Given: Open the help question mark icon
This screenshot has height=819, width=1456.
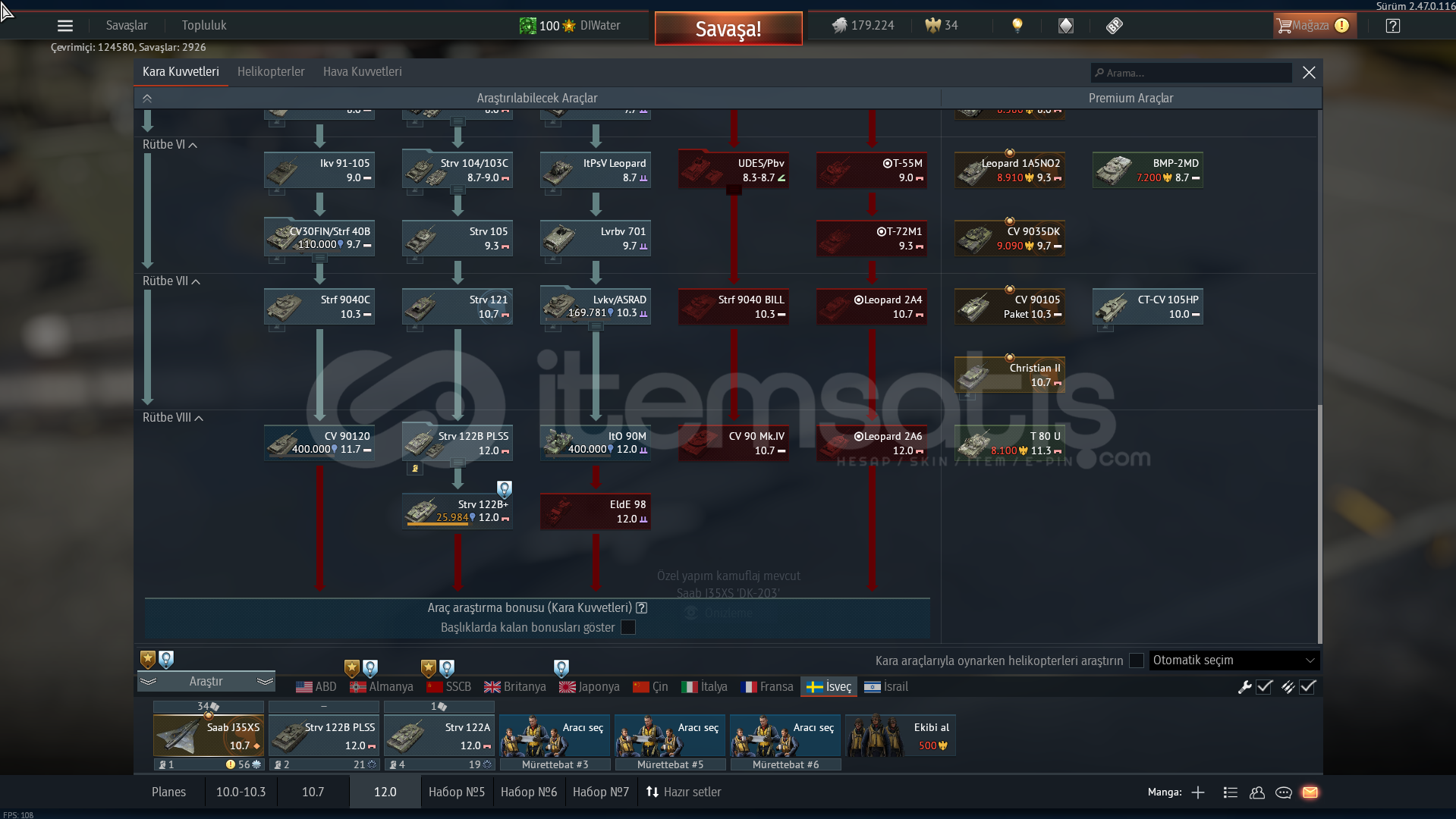Looking at the screenshot, I should [x=1393, y=26].
